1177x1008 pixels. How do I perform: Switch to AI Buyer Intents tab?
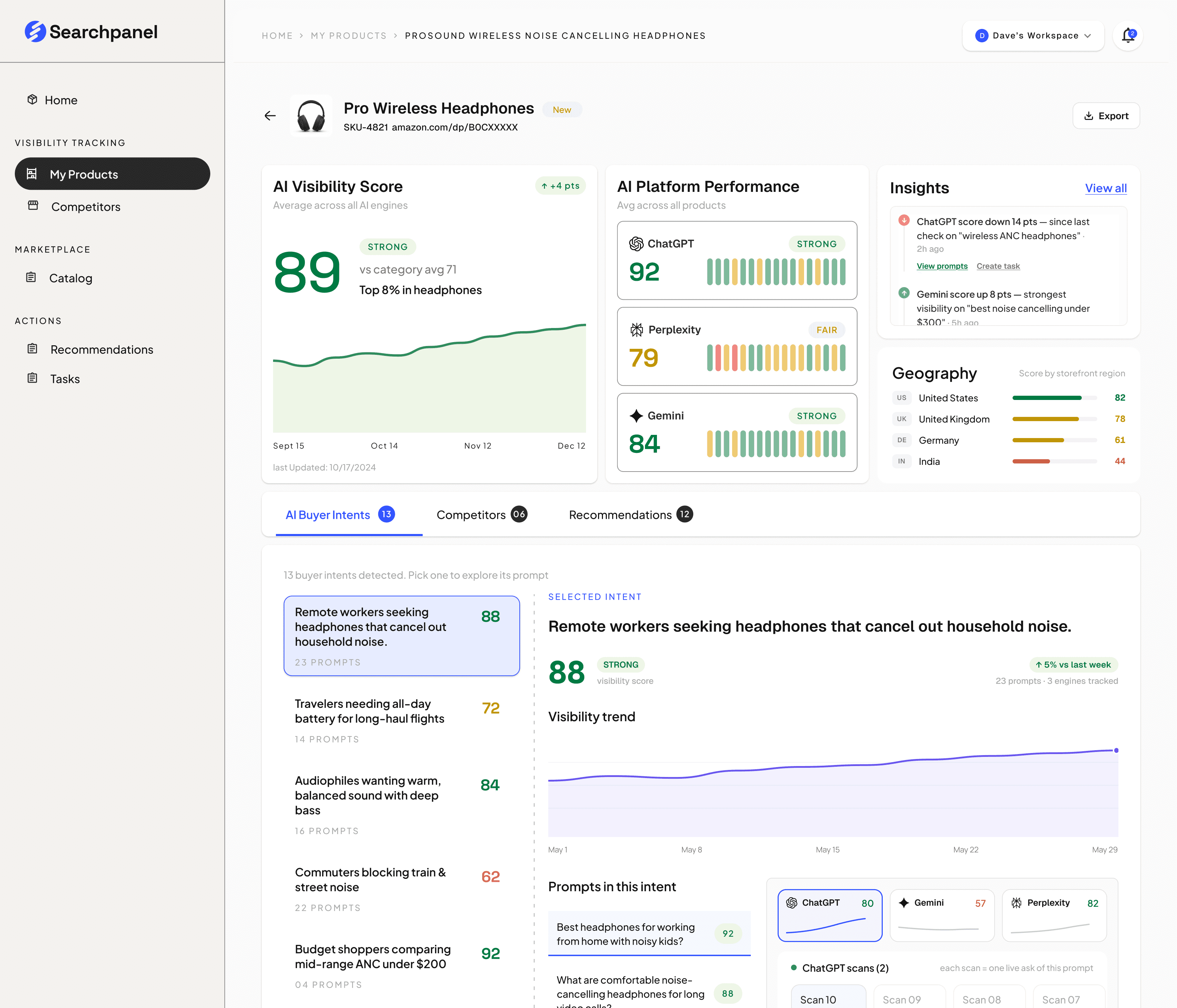349,515
